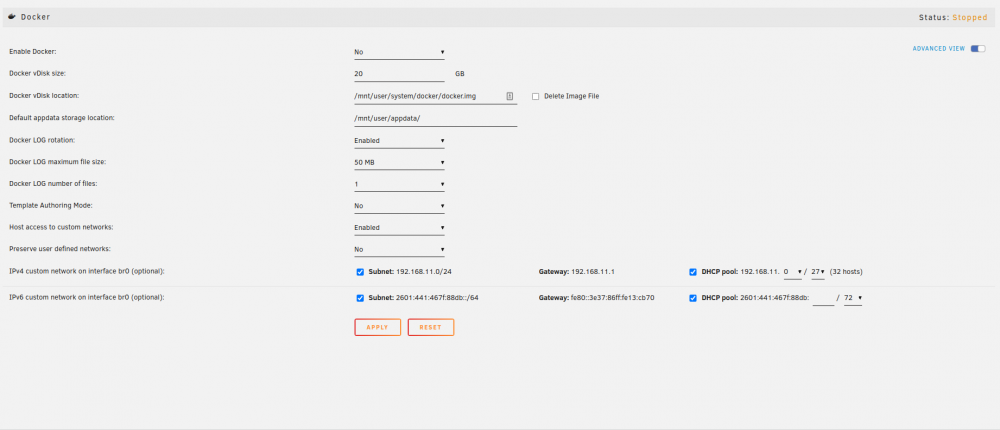Open the Host access to custom networks dropdown
This screenshot has width=1000, height=430.
(x=399, y=228)
